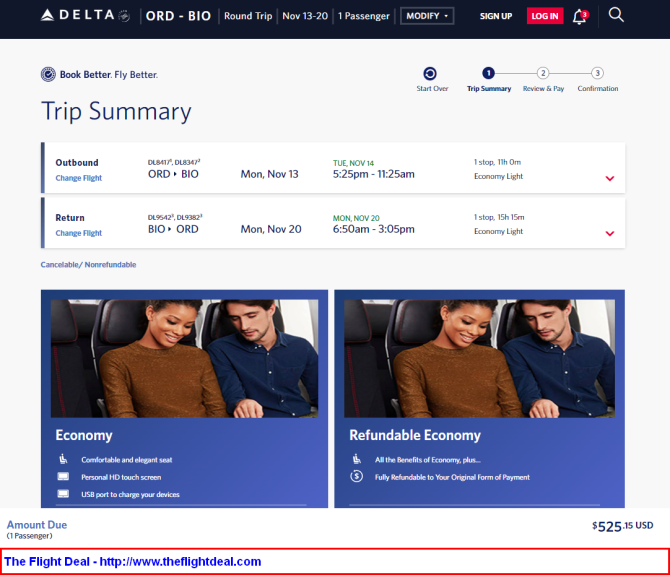Click the Start Over circular icon
Screen dimensions: 670x575
coord(430,73)
